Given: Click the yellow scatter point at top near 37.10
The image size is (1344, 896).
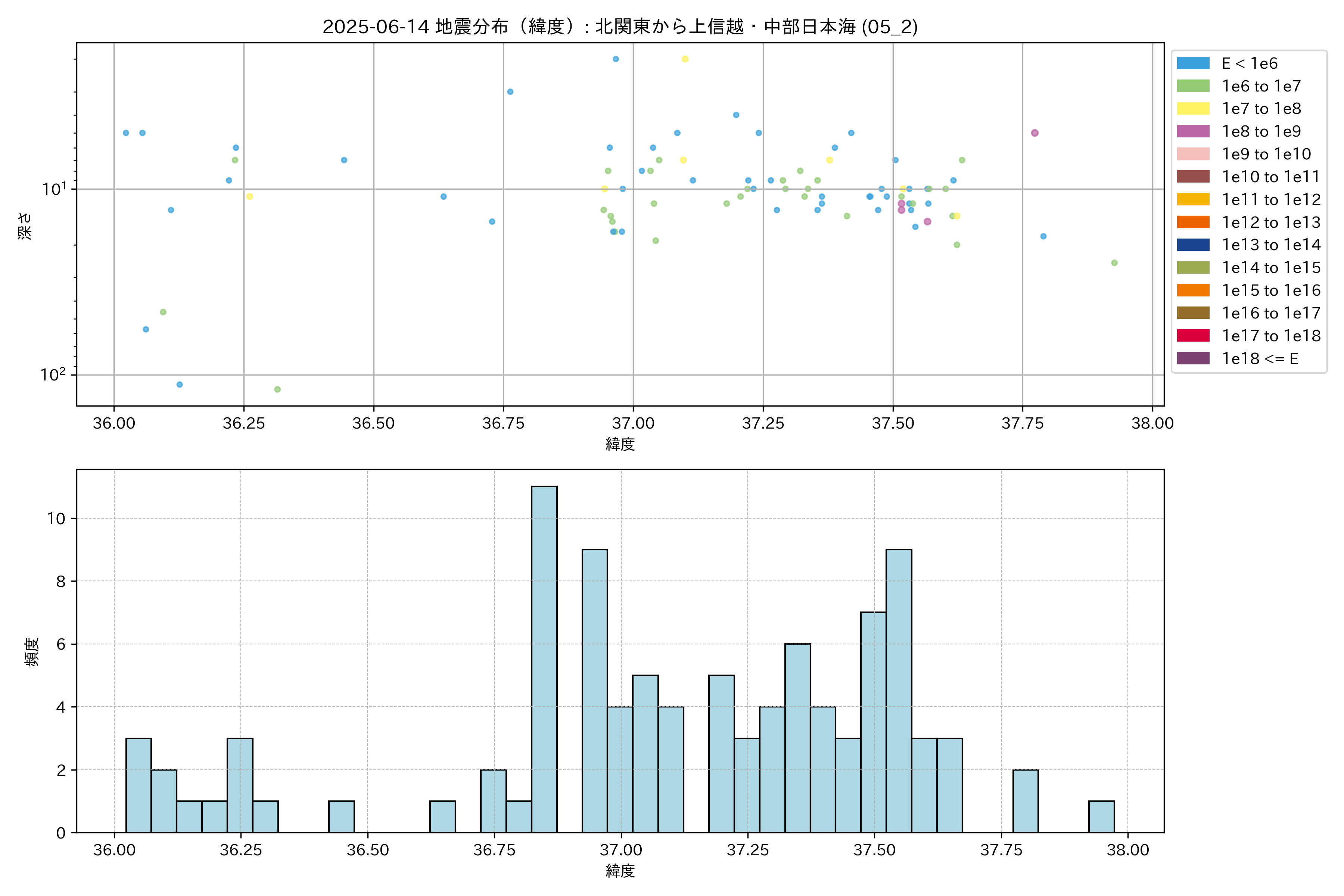Looking at the screenshot, I should (x=685, y=59).
